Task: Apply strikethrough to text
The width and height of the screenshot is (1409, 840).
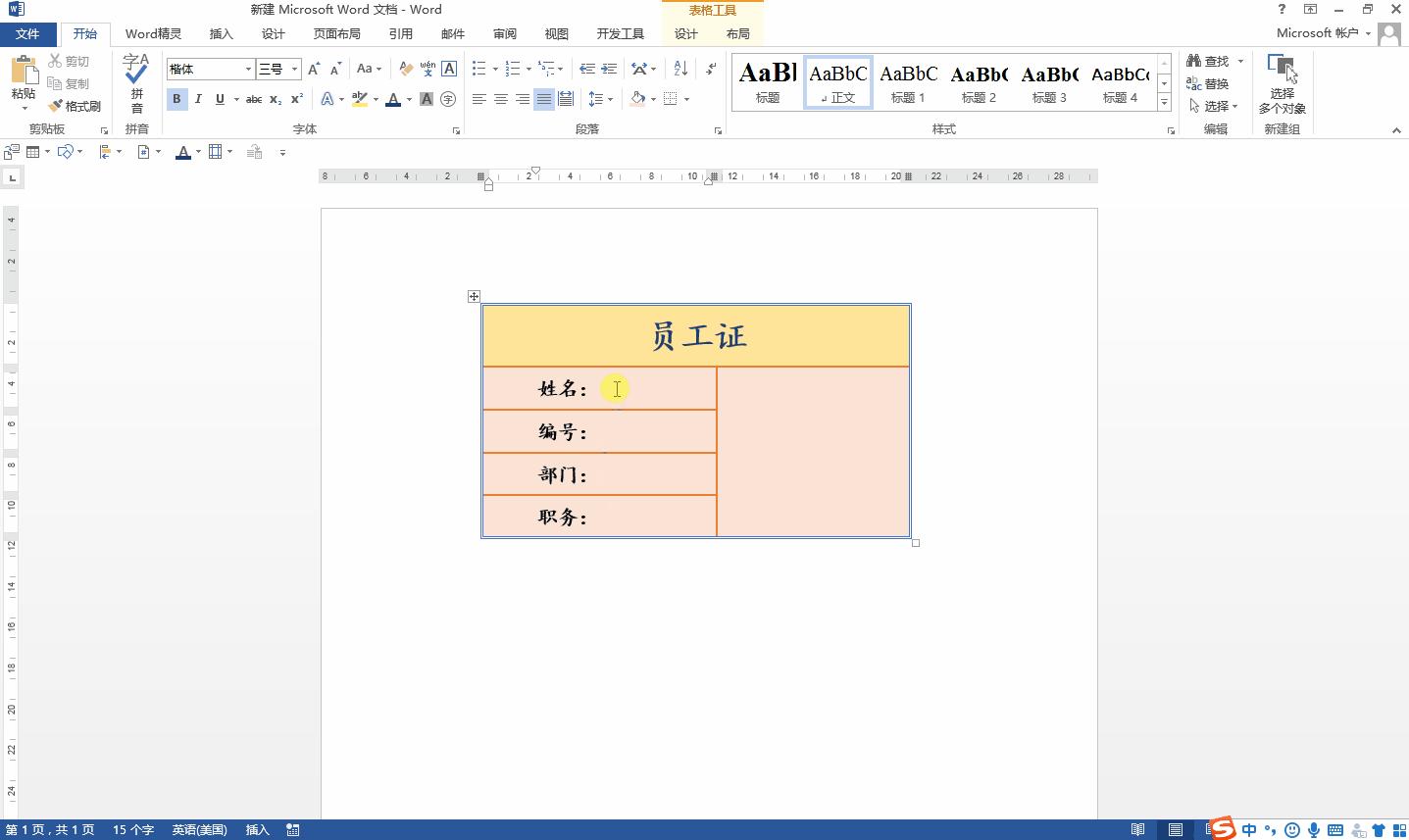Action: [253, 99]
